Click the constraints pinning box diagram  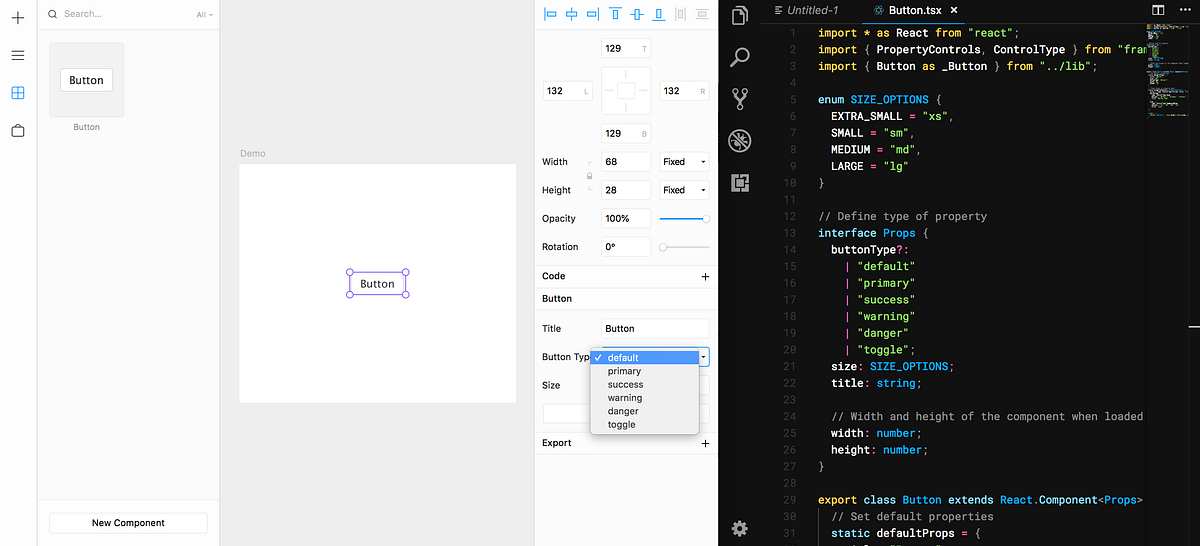[x=626, y=91]
